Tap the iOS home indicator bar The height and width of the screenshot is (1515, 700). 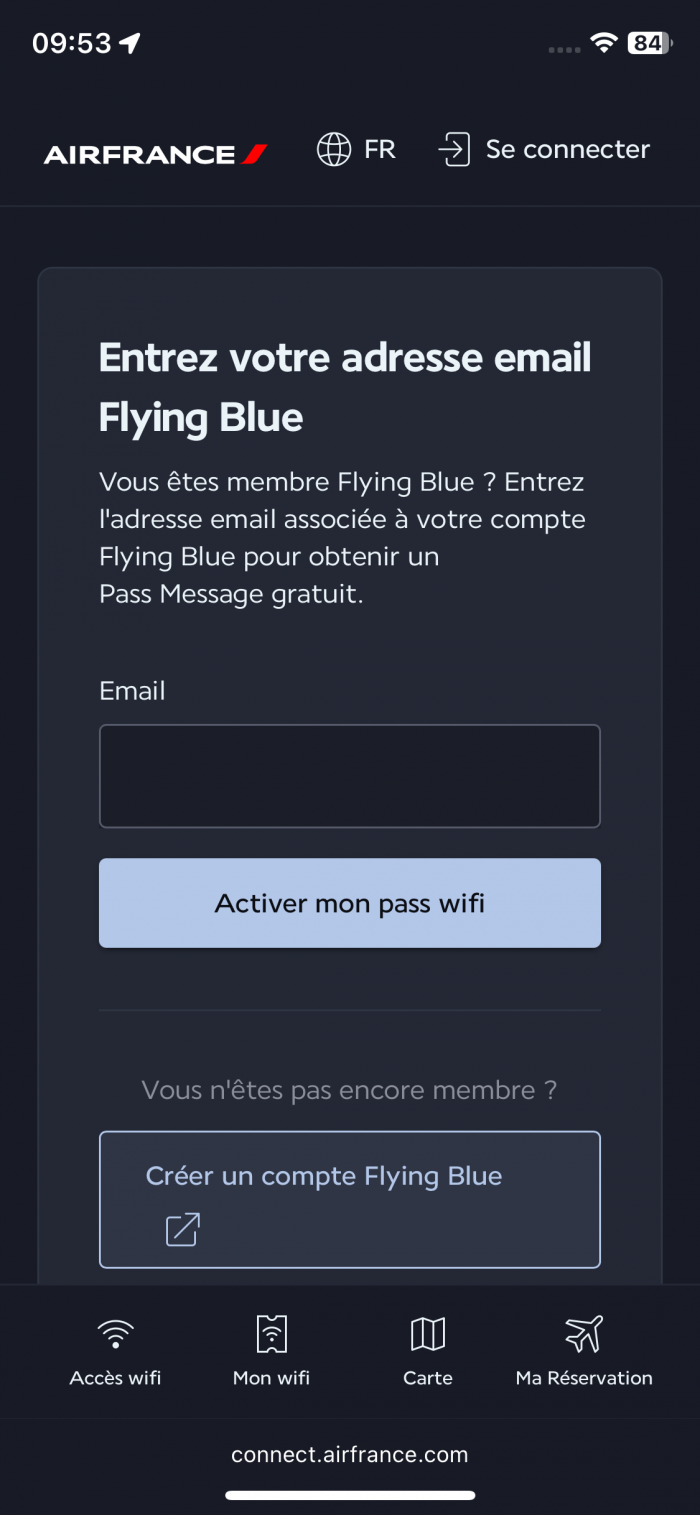tap(350, 1496)
